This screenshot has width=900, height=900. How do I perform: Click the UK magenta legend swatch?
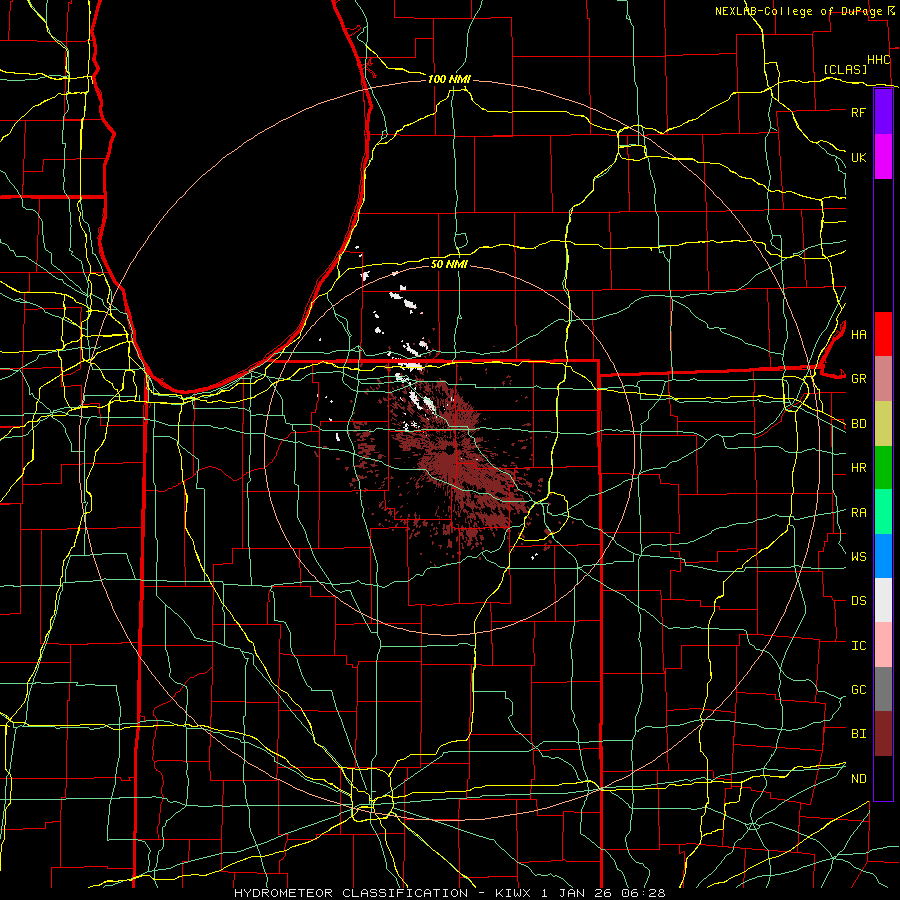coord(883,157)
